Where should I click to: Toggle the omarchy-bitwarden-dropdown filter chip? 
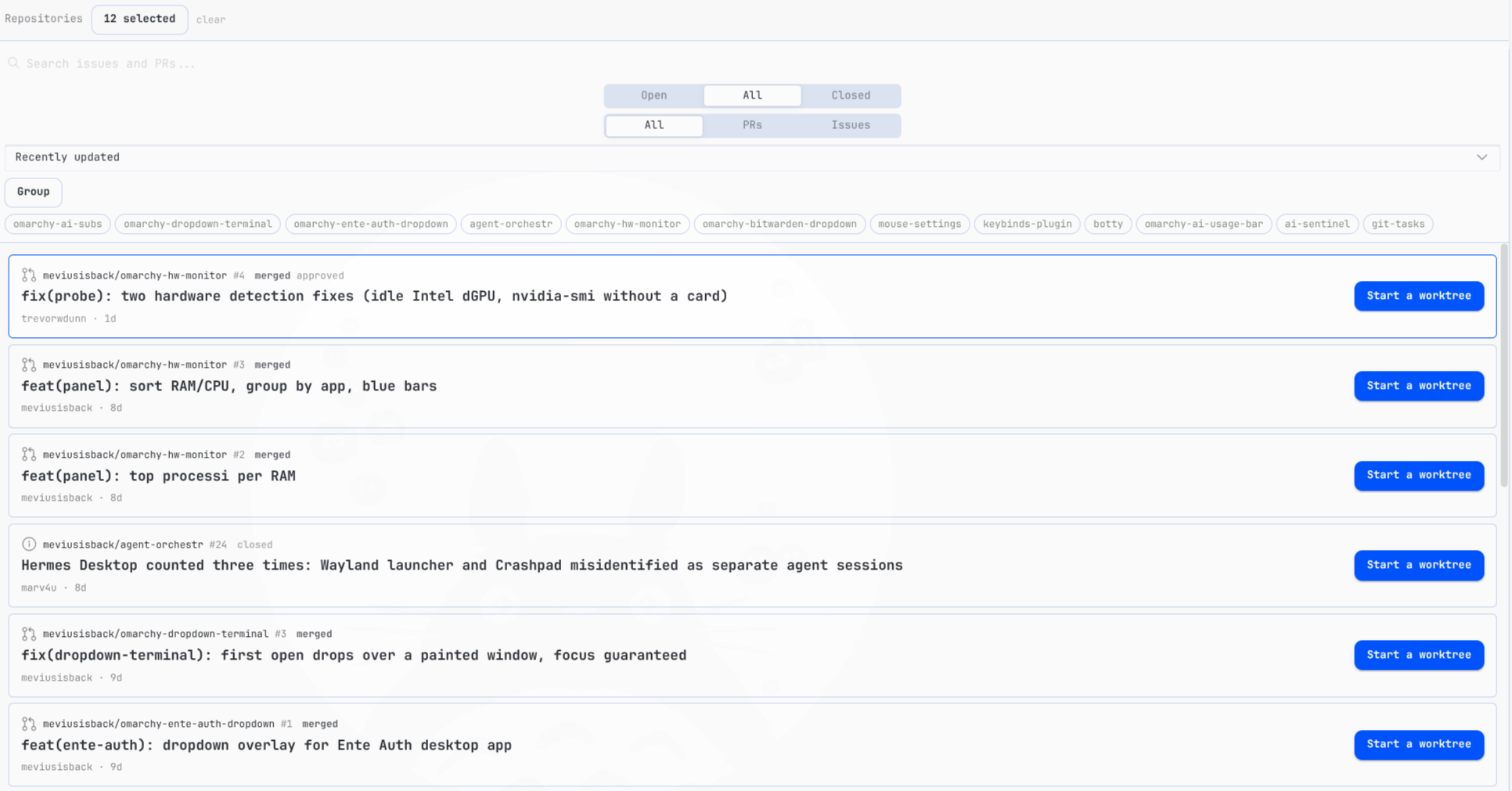(x=779, y=225)
